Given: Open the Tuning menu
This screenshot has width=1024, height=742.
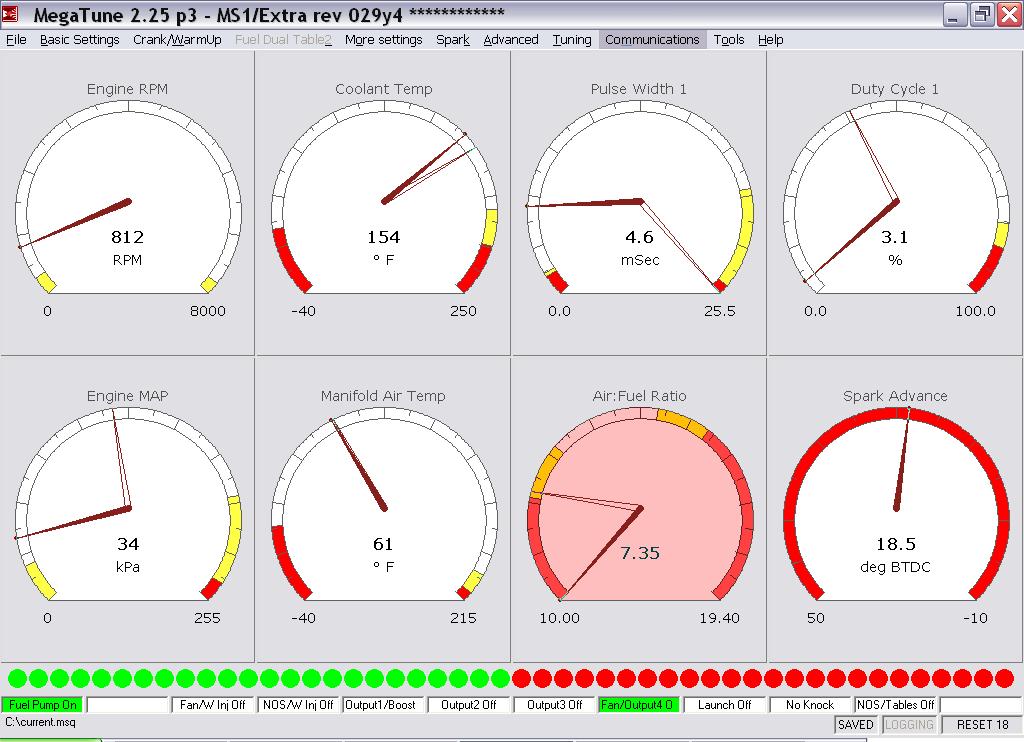Looking at the screenshot, I should pyautogui.click(x=571, y=40).
